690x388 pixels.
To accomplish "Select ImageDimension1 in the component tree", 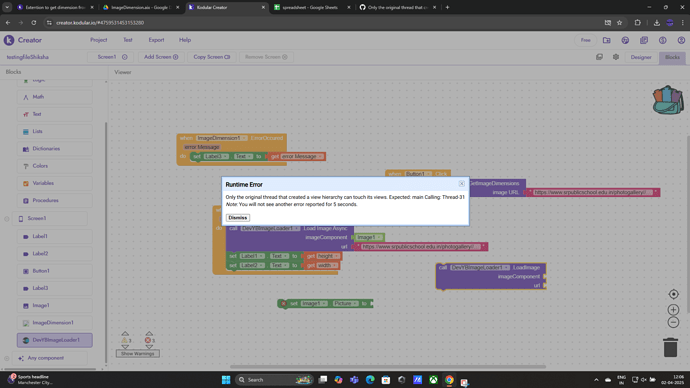I will pyautogui.click(x=55, y=322).
